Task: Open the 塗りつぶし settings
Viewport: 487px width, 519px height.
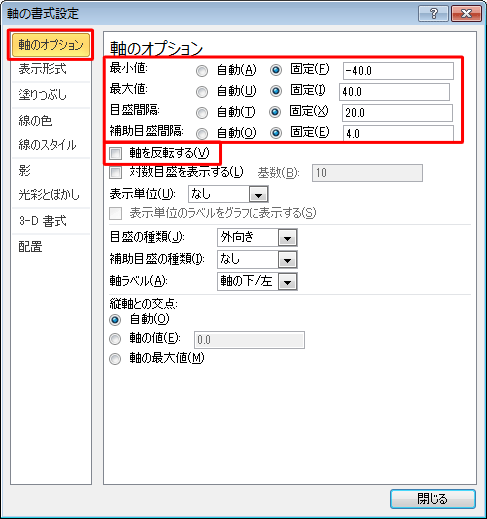Action: coord(42,95)
